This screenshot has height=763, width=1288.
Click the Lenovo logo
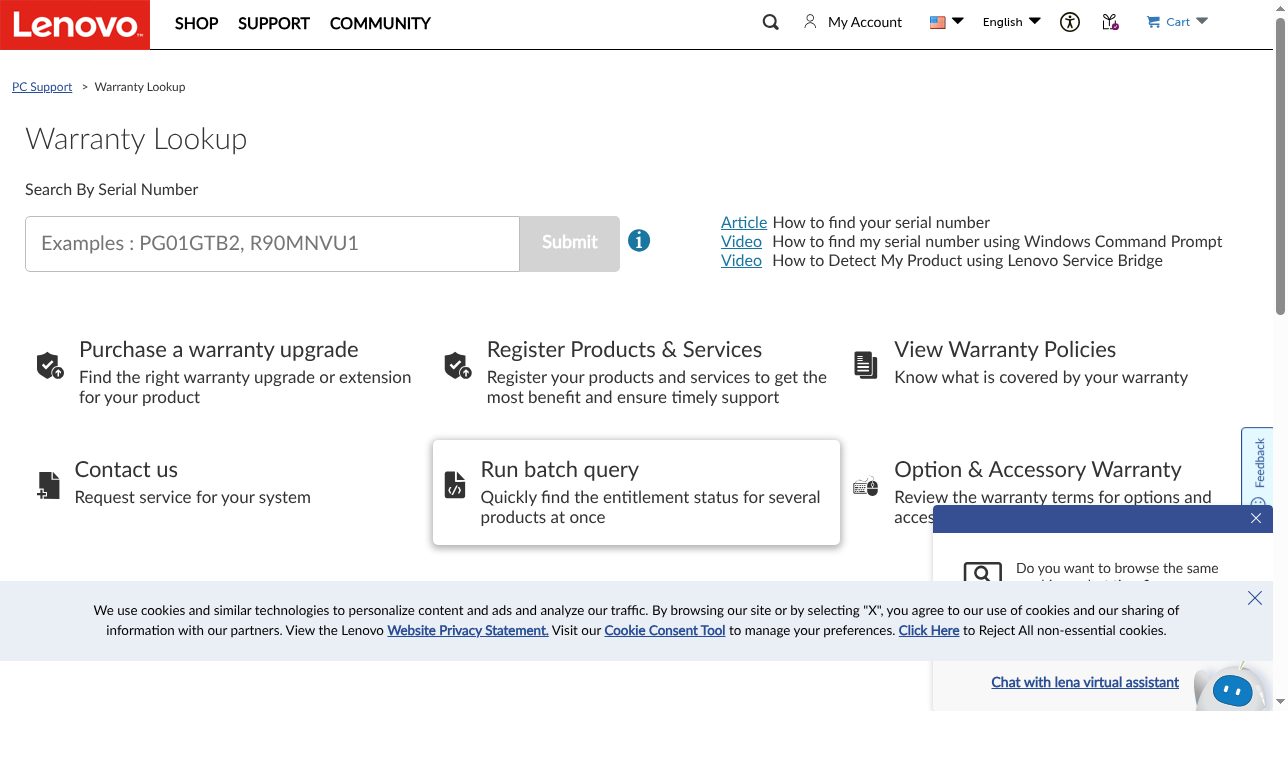tap(75, 24)
